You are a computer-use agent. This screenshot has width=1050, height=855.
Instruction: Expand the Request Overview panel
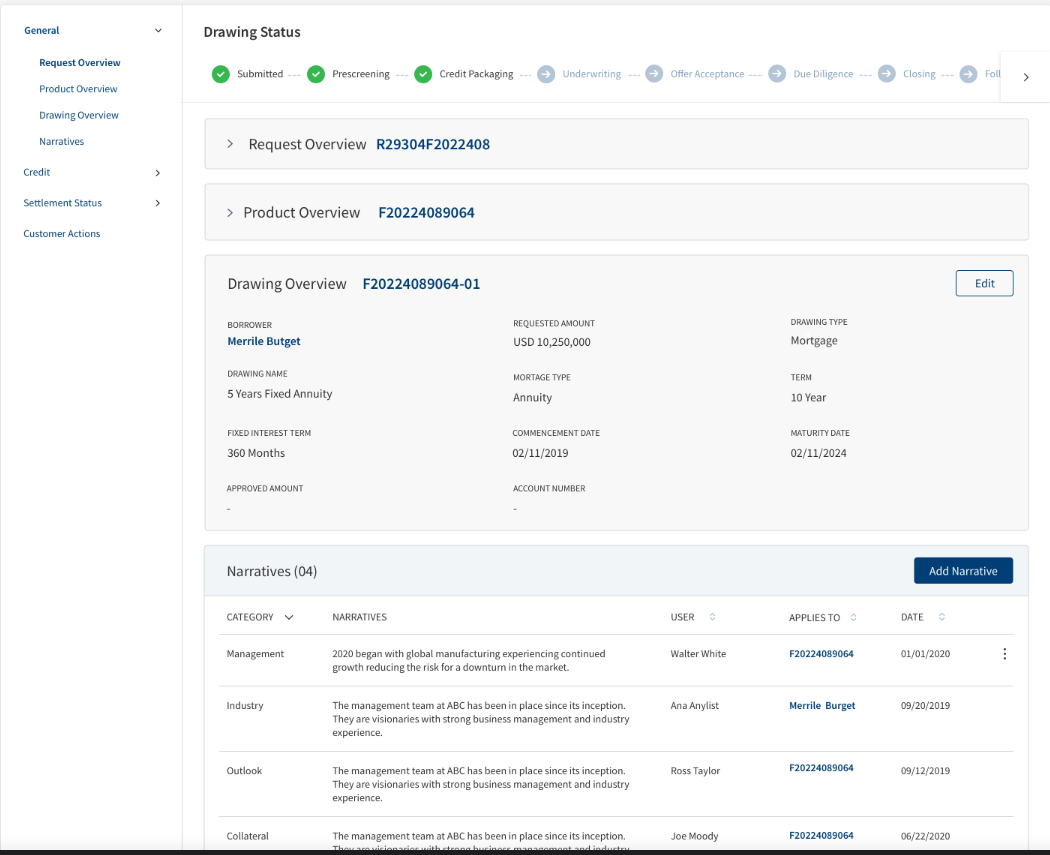(x=230, y=144)
